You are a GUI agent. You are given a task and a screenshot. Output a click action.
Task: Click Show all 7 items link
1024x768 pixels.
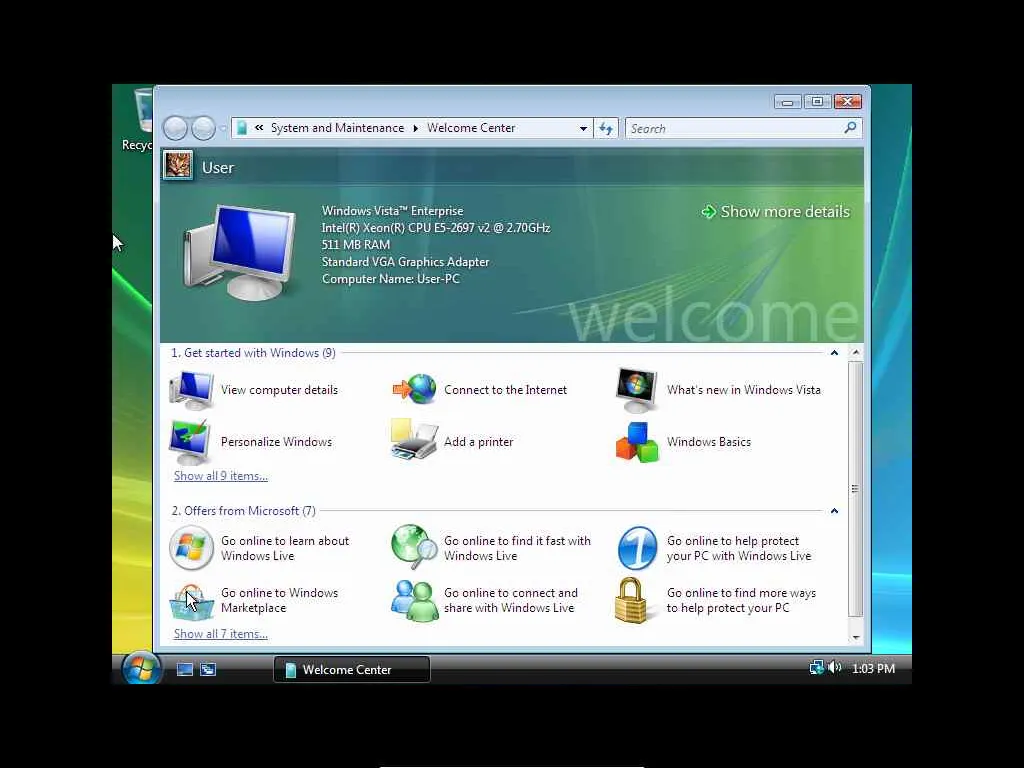pos(221,634)
